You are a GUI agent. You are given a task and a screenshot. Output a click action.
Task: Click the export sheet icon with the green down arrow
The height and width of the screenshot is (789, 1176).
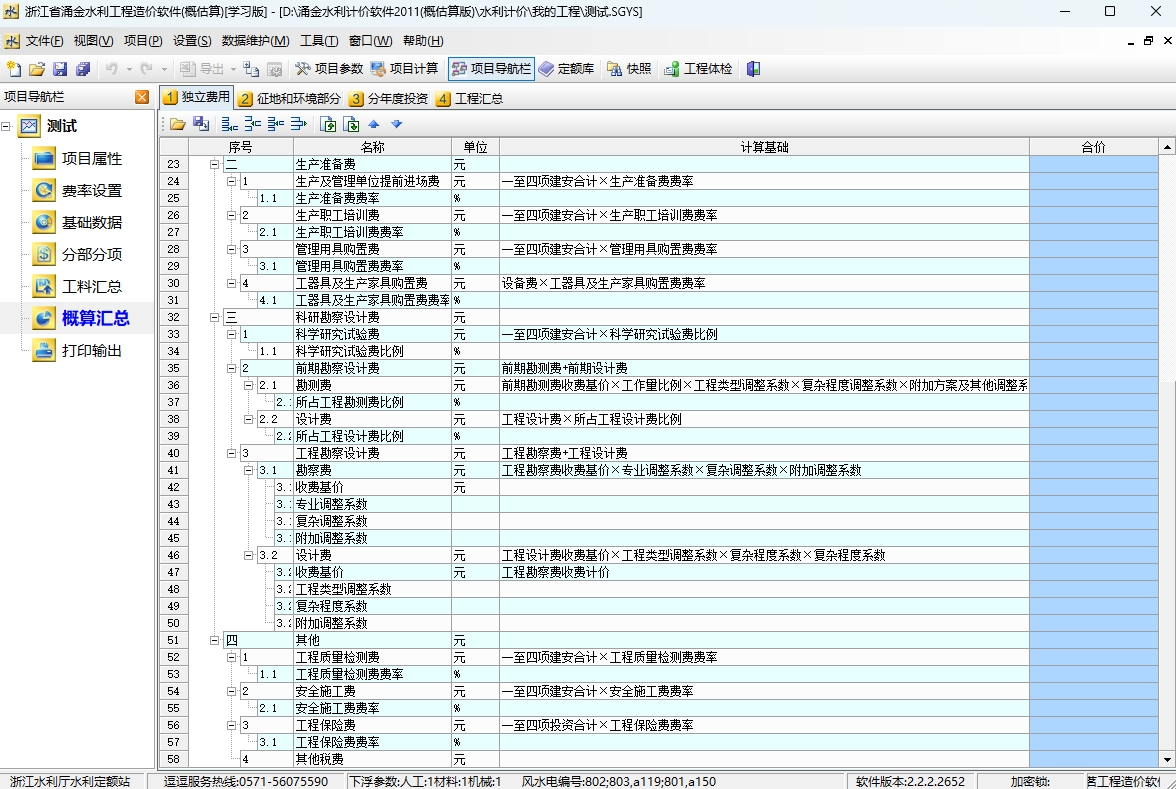pos(351,124)
